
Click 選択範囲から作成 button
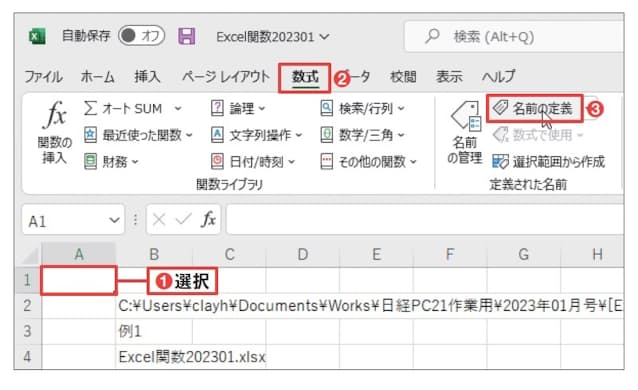(x=548, y=162)
